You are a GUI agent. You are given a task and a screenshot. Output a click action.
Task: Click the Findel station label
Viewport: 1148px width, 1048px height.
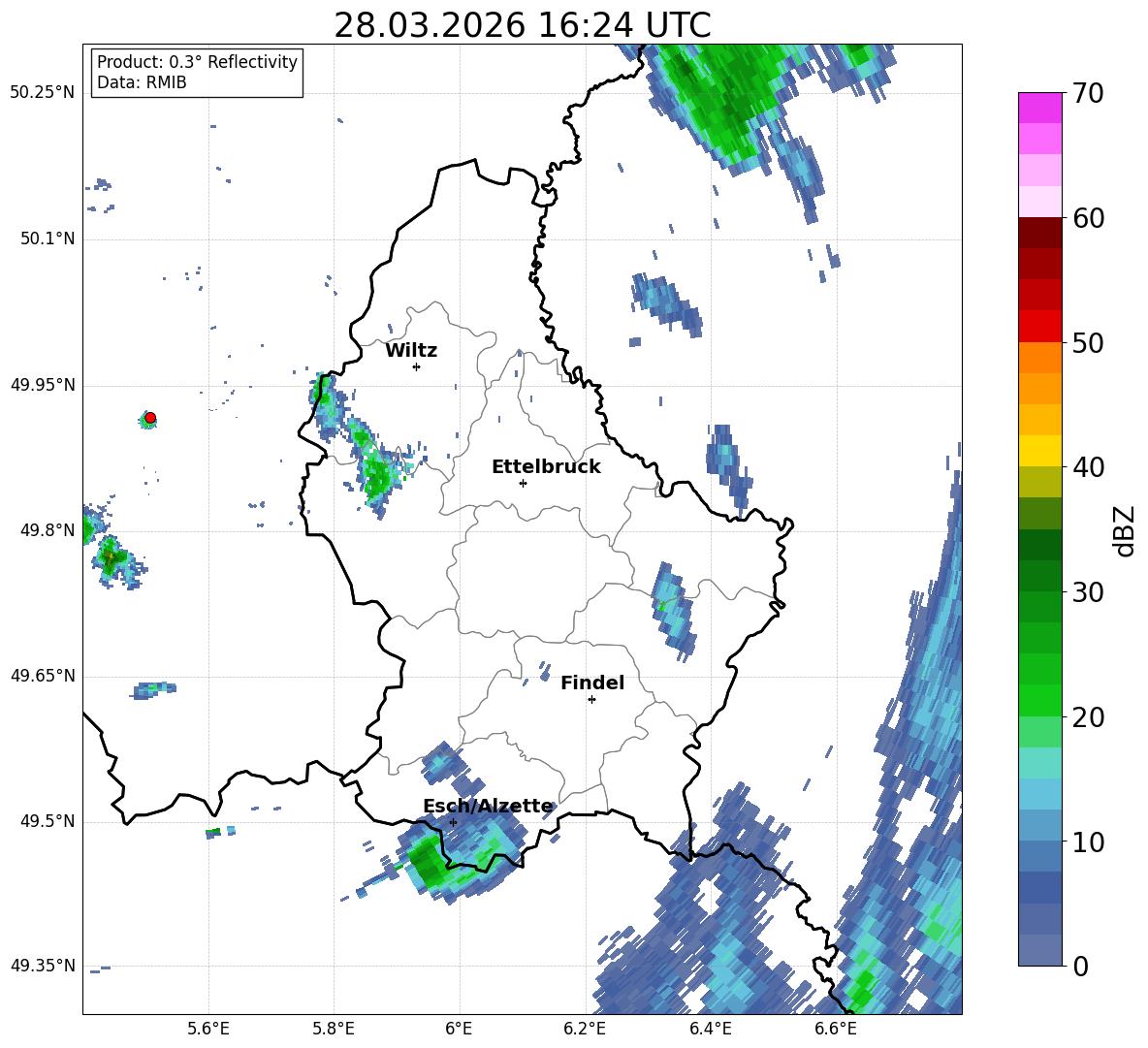592,683
